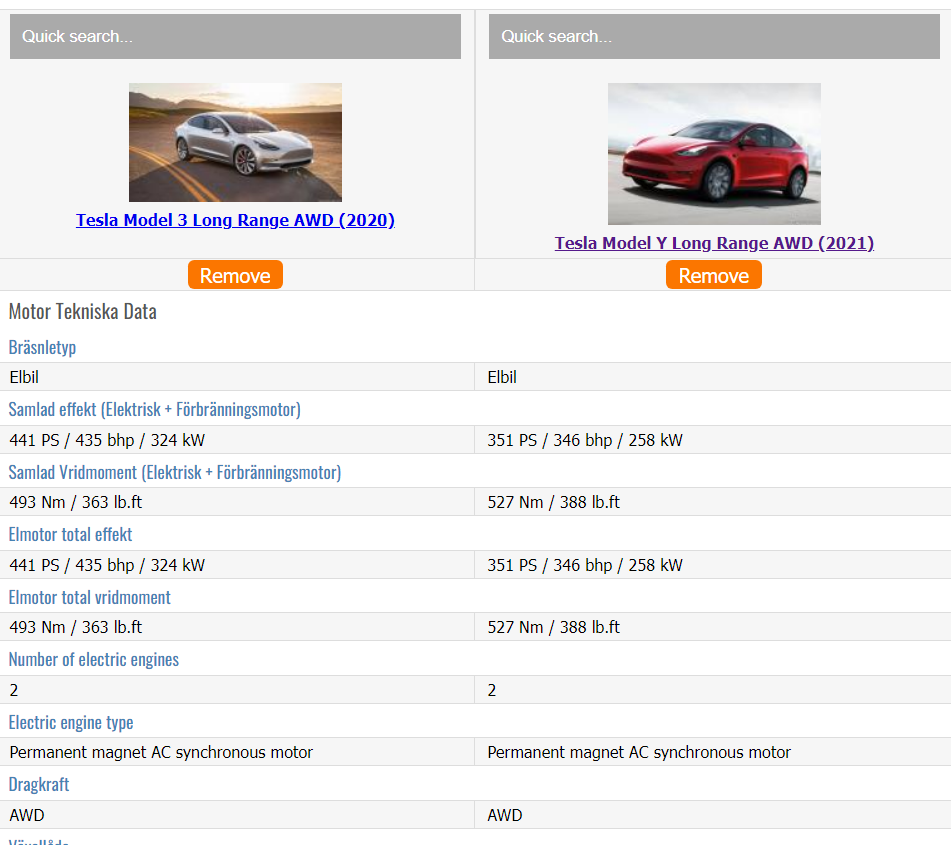Select Model 3 AWD Dragkraft cell
This screenshot has height=845, width=951.
237,815
